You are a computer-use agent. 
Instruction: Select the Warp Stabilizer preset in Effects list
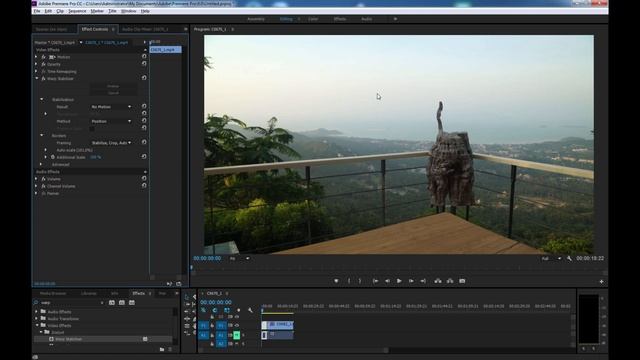(69, 339)
